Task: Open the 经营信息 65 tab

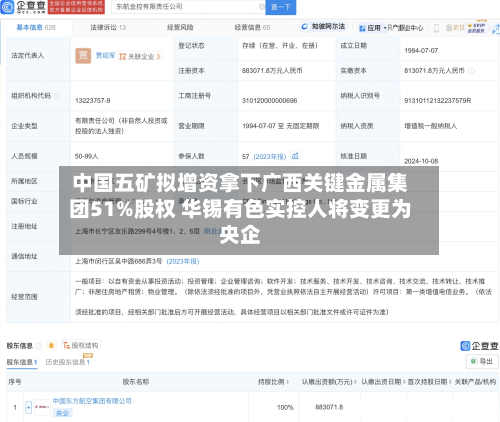Action: coord(252,27)
